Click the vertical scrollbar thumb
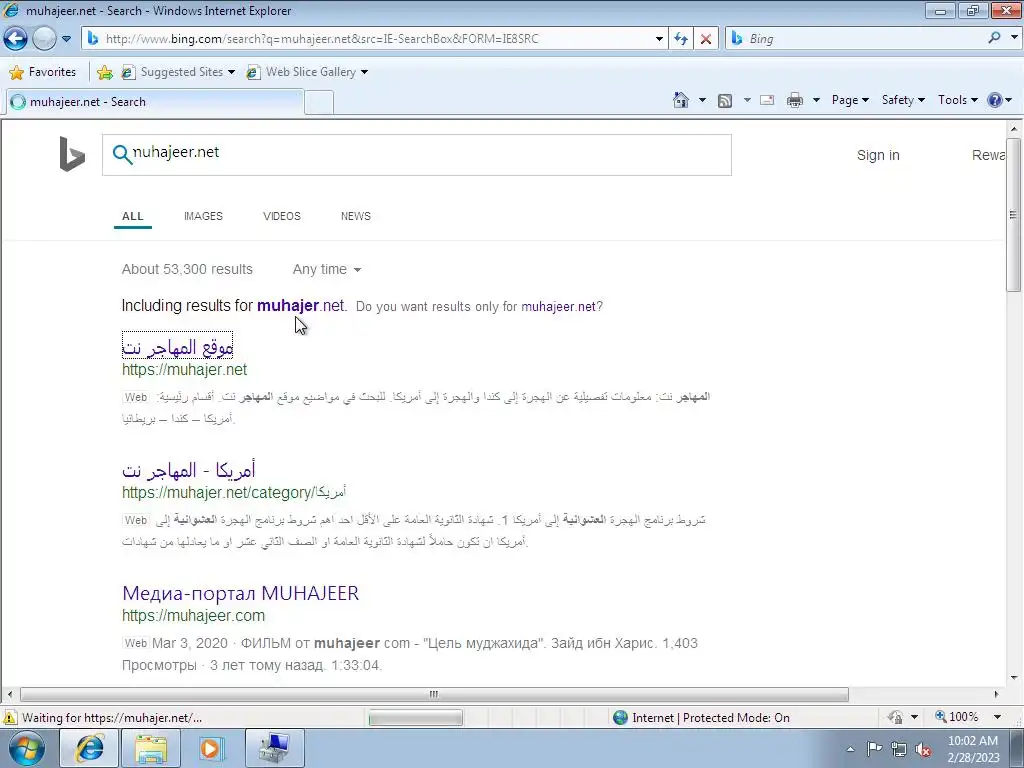 (x=1013, y=215)
